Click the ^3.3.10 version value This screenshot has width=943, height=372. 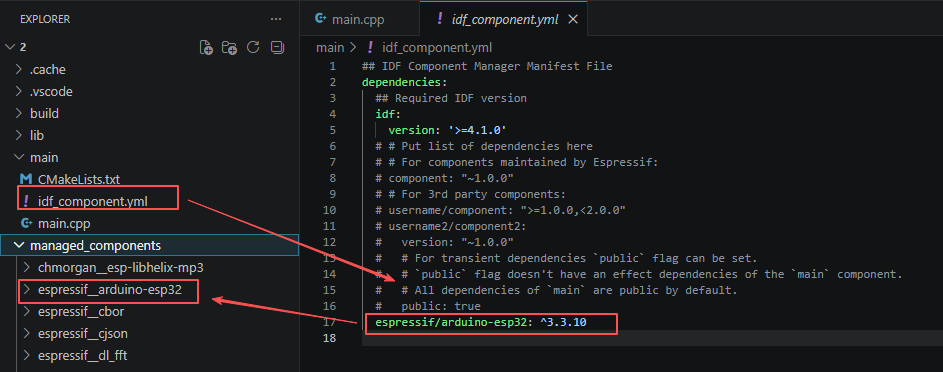click(563, 323)
